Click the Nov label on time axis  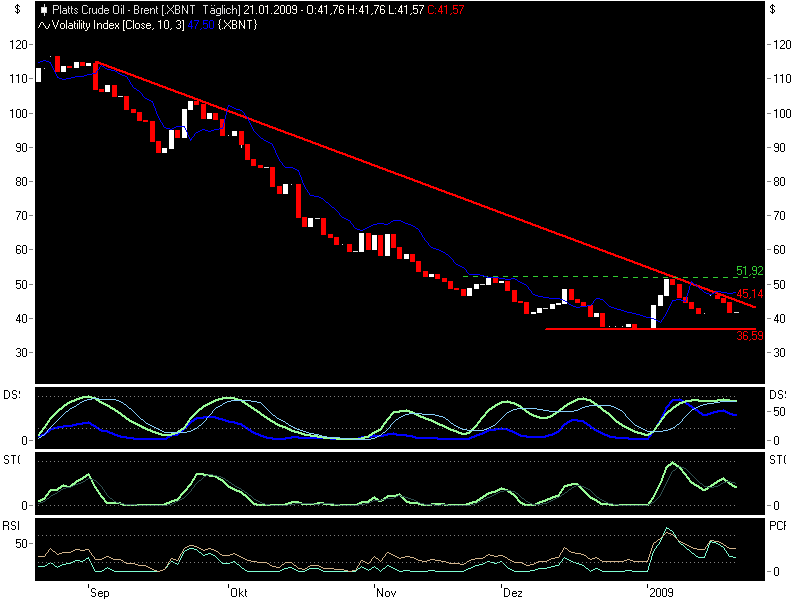386,592
